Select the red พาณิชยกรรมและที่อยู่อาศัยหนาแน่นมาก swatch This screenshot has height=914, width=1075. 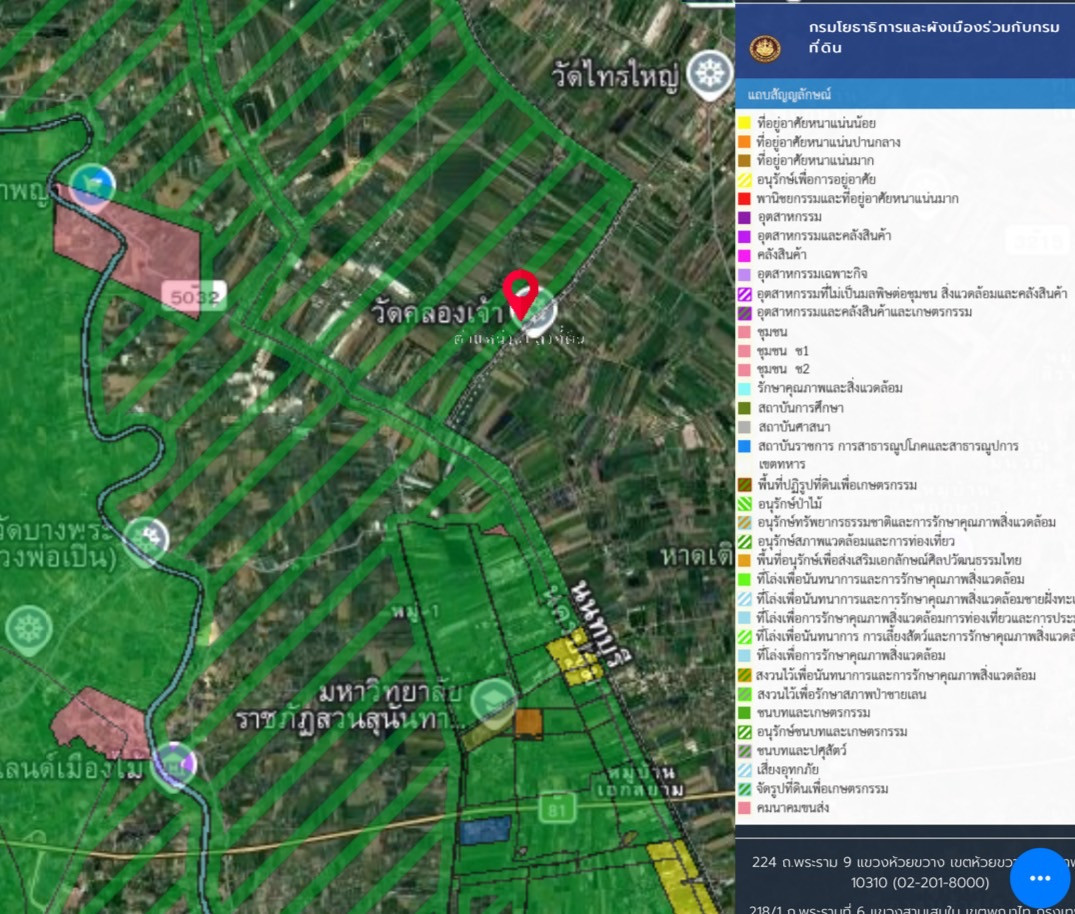744,198
